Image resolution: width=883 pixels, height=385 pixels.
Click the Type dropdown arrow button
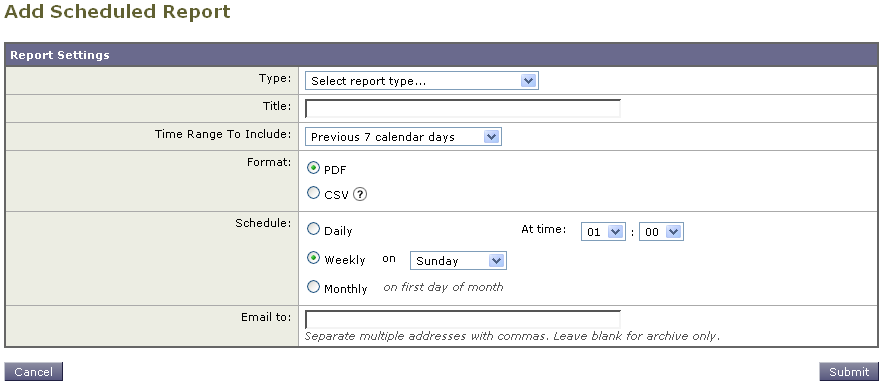click(x=528, y=80)
